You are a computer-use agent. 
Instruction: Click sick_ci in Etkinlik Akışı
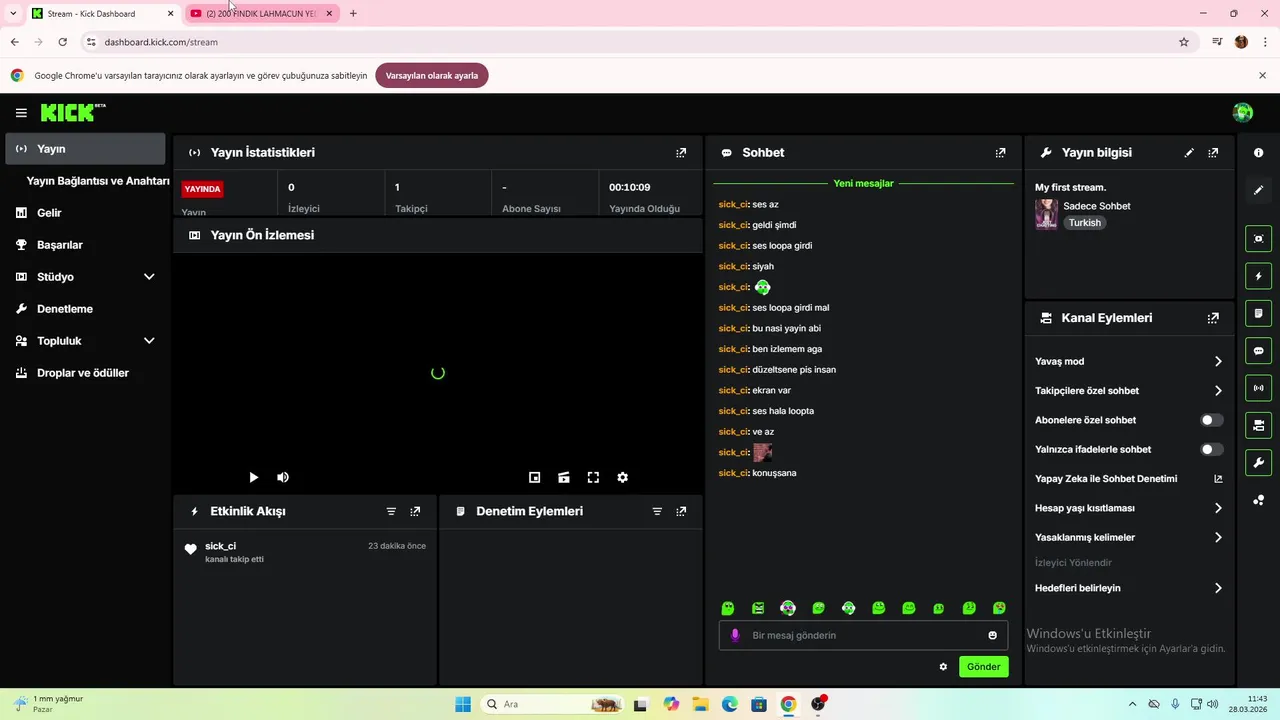pyautogui.click(x=220, y=546)
